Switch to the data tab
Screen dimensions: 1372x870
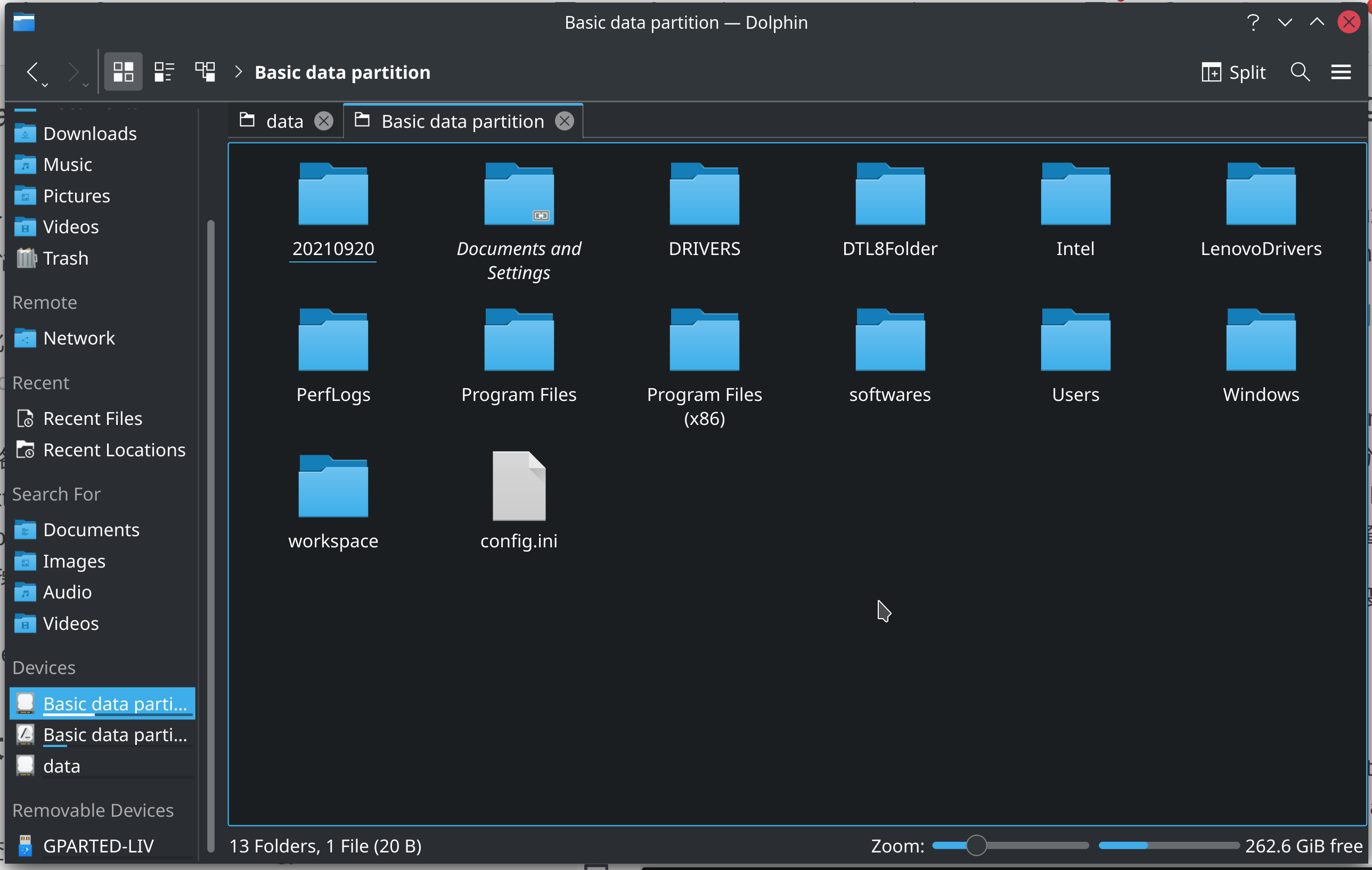284,120
